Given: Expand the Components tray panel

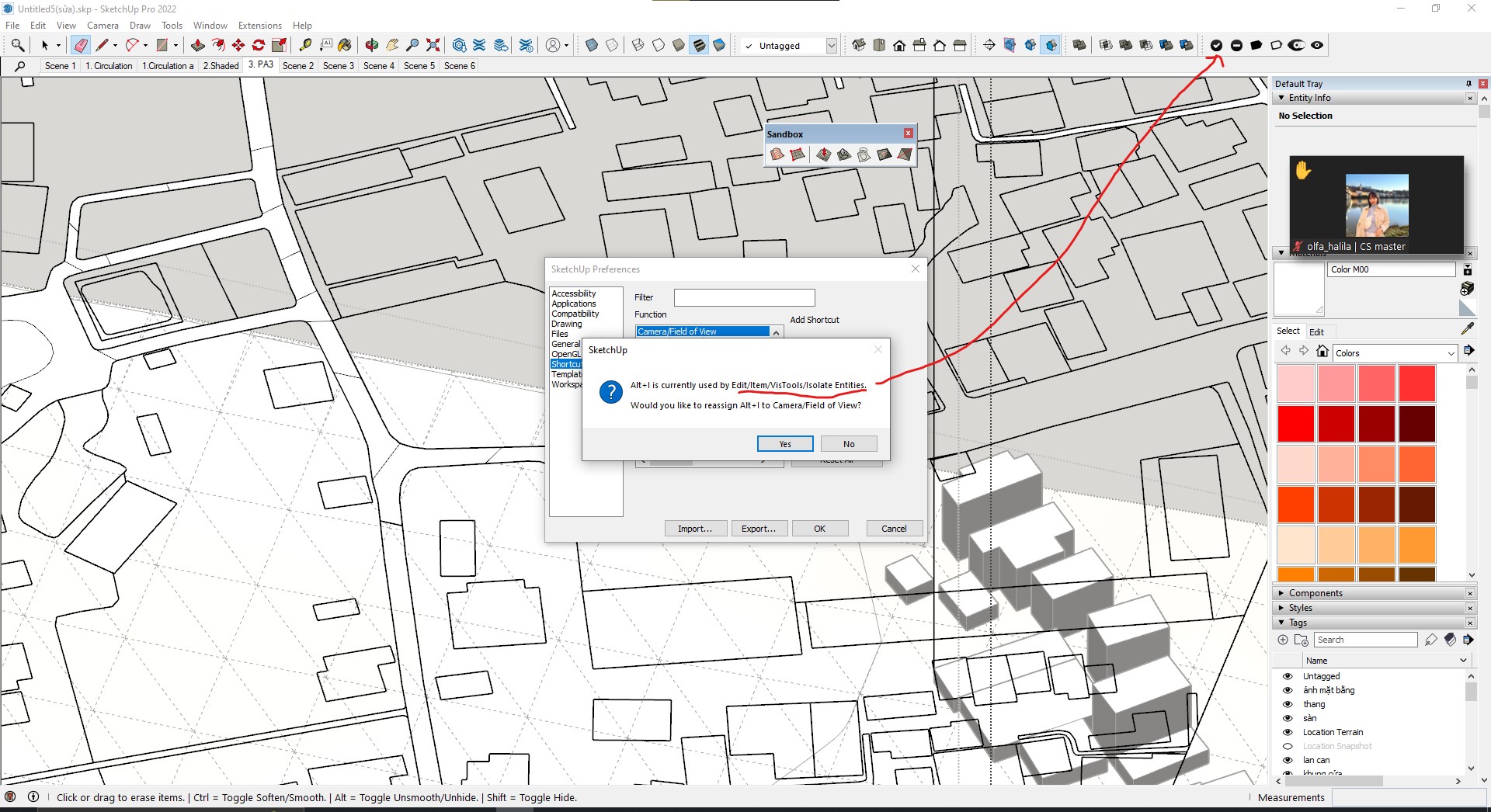Looking at the screenshot, I should point(1281,593).
